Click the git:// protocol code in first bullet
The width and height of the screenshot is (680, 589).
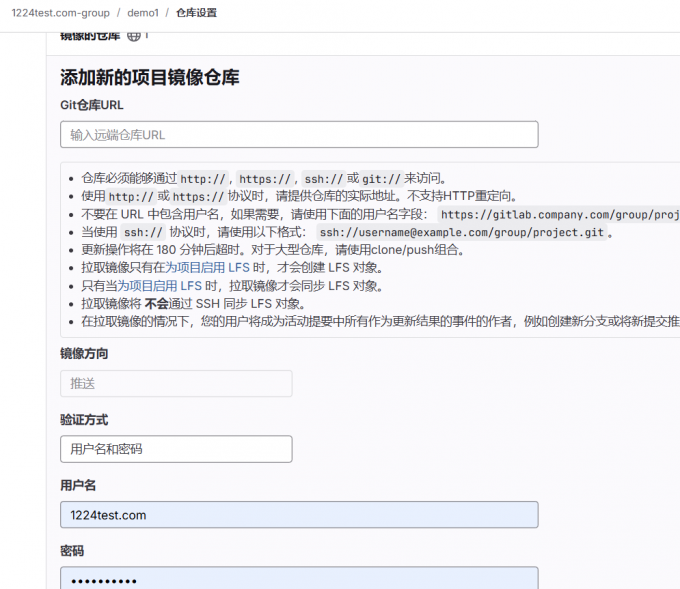coord(381,179)
